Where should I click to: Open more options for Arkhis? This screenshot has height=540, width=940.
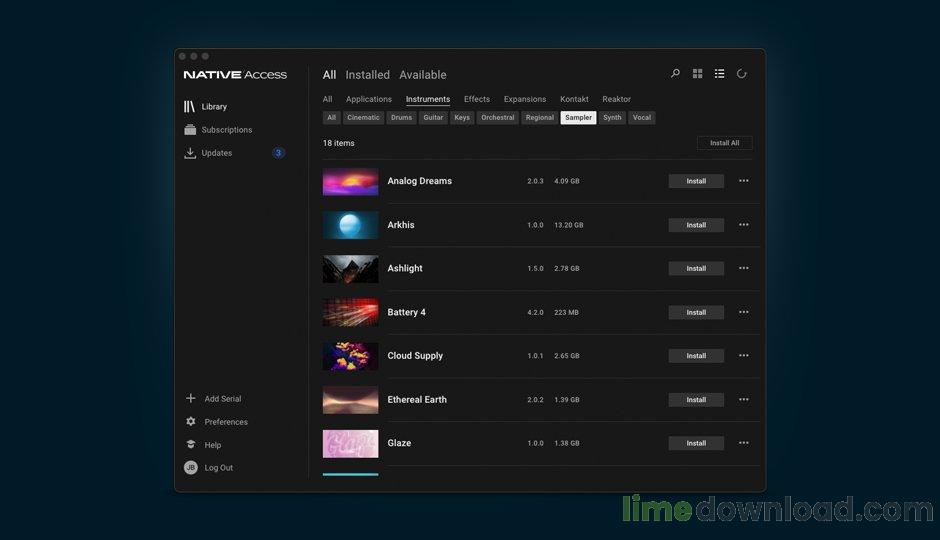pos(743,225)
